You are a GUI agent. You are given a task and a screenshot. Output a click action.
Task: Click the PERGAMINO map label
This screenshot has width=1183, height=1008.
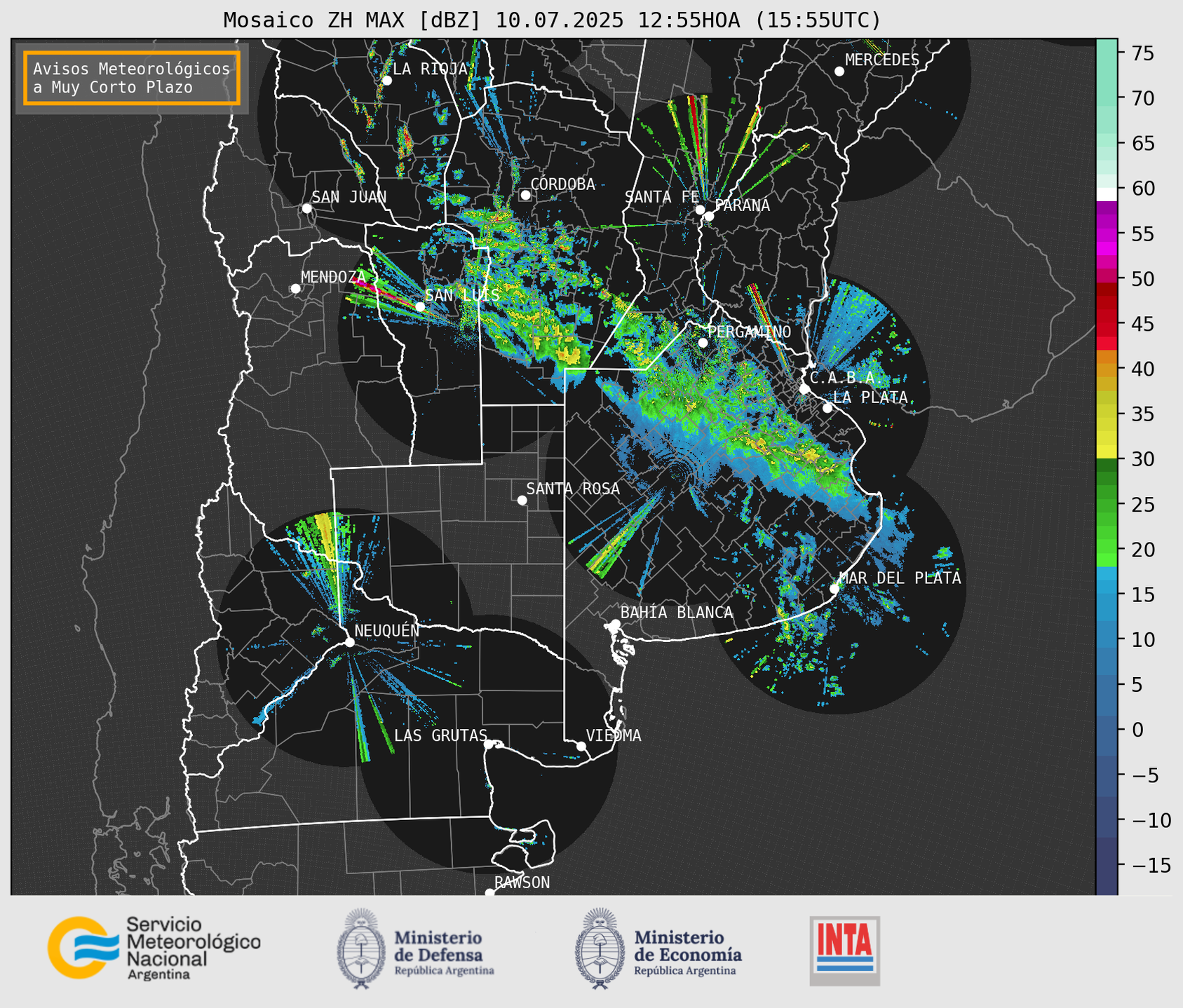(x=749, y=332)
